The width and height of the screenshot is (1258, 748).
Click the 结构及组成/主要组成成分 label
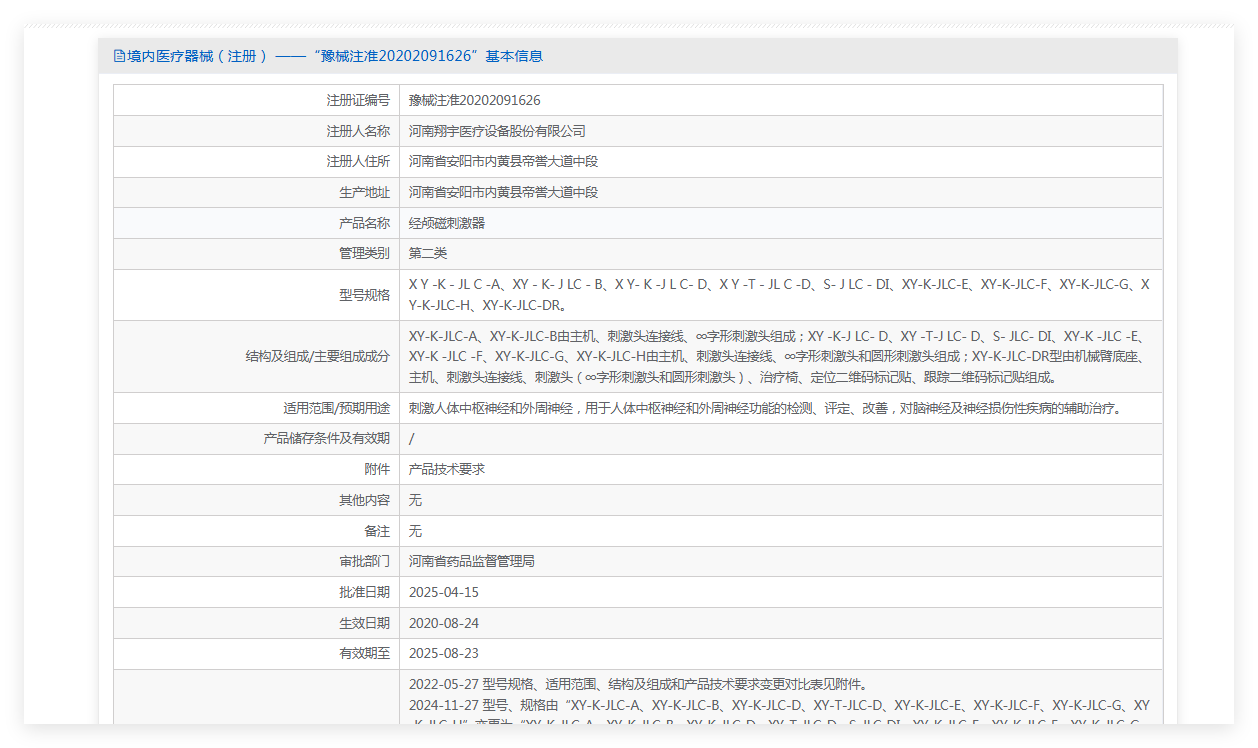pos(318,356)
